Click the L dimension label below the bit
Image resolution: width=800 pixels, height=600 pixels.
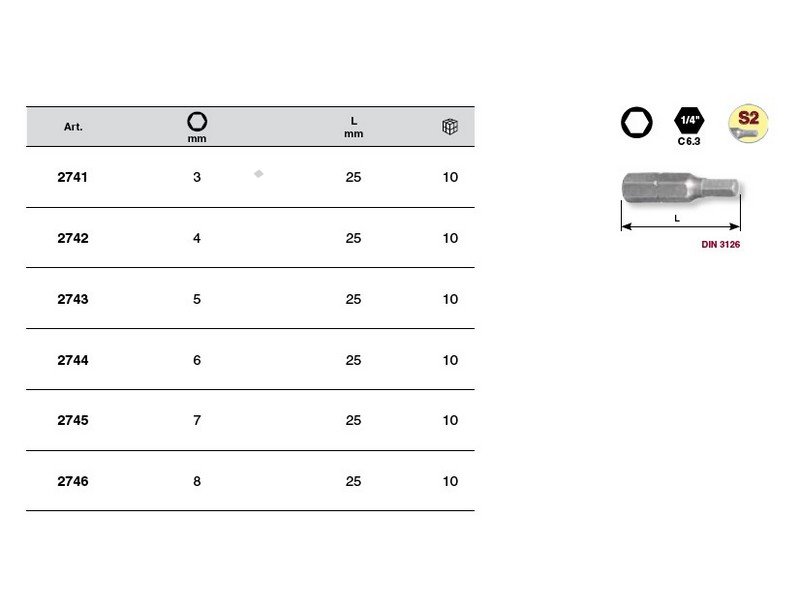tap(677, 218)
